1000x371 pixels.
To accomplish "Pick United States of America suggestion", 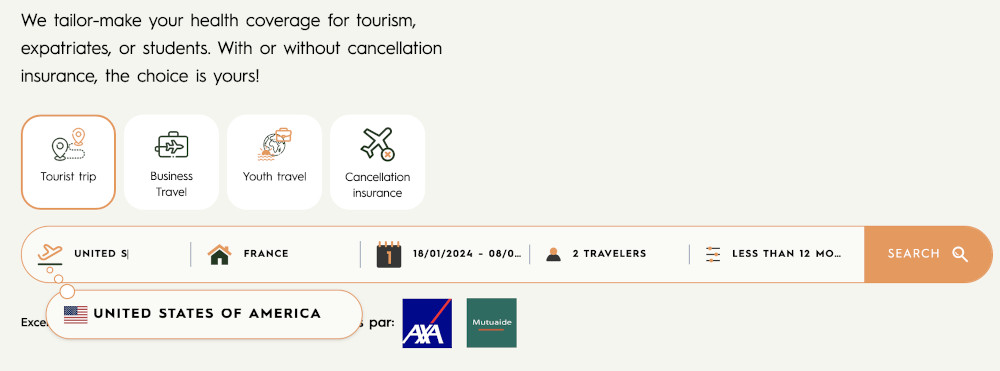I will 204,314.
